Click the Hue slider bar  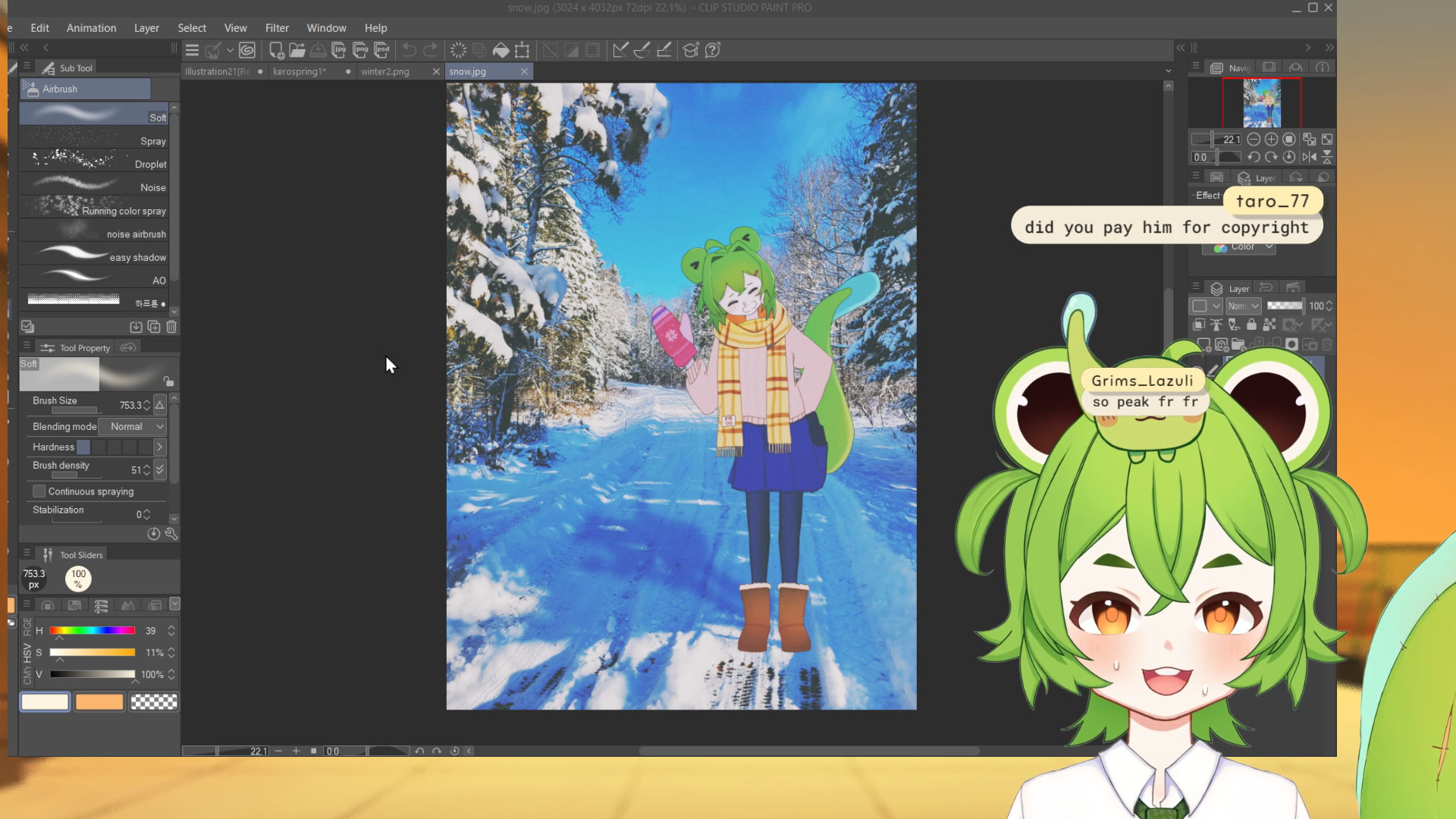[93, 631]
